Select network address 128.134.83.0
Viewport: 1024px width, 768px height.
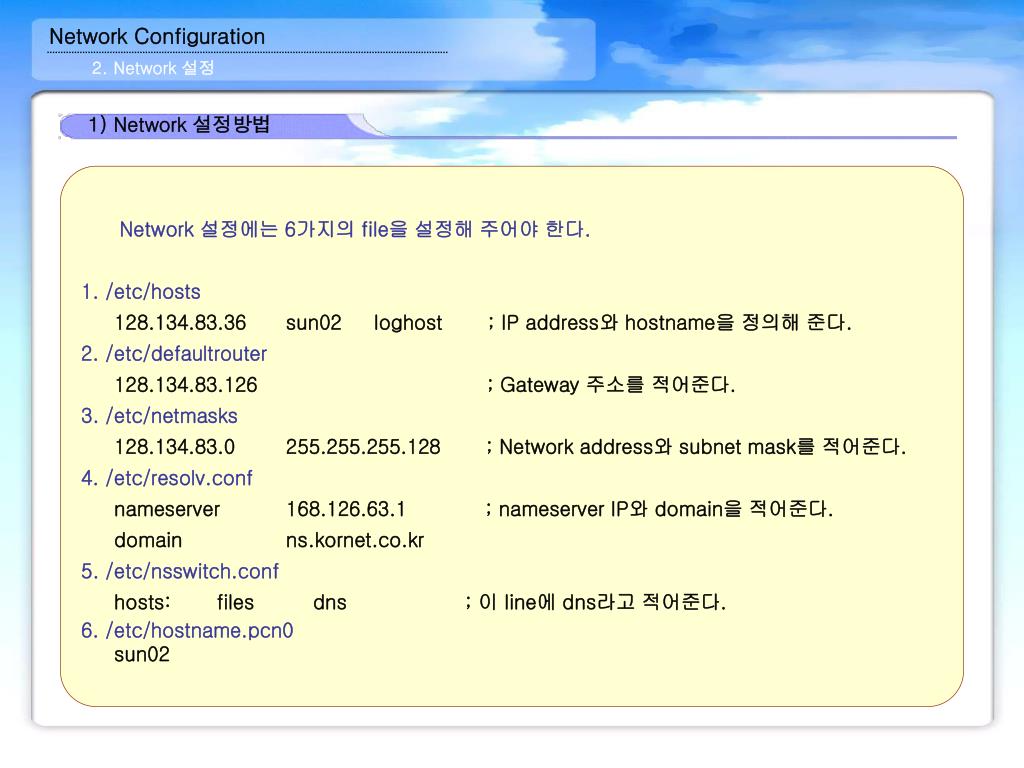point(174,447)
